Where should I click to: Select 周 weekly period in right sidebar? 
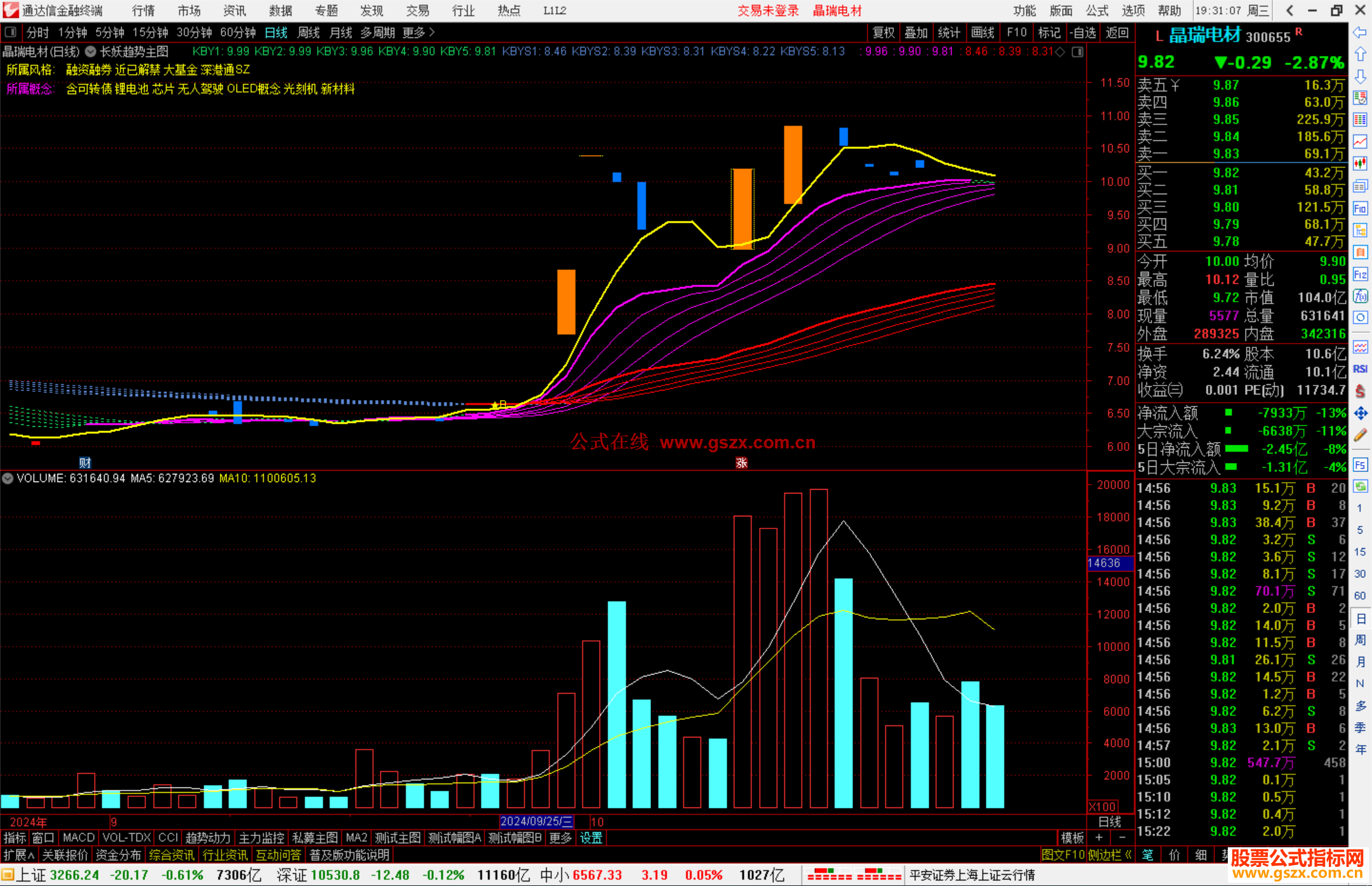(x=1361, y=640)
